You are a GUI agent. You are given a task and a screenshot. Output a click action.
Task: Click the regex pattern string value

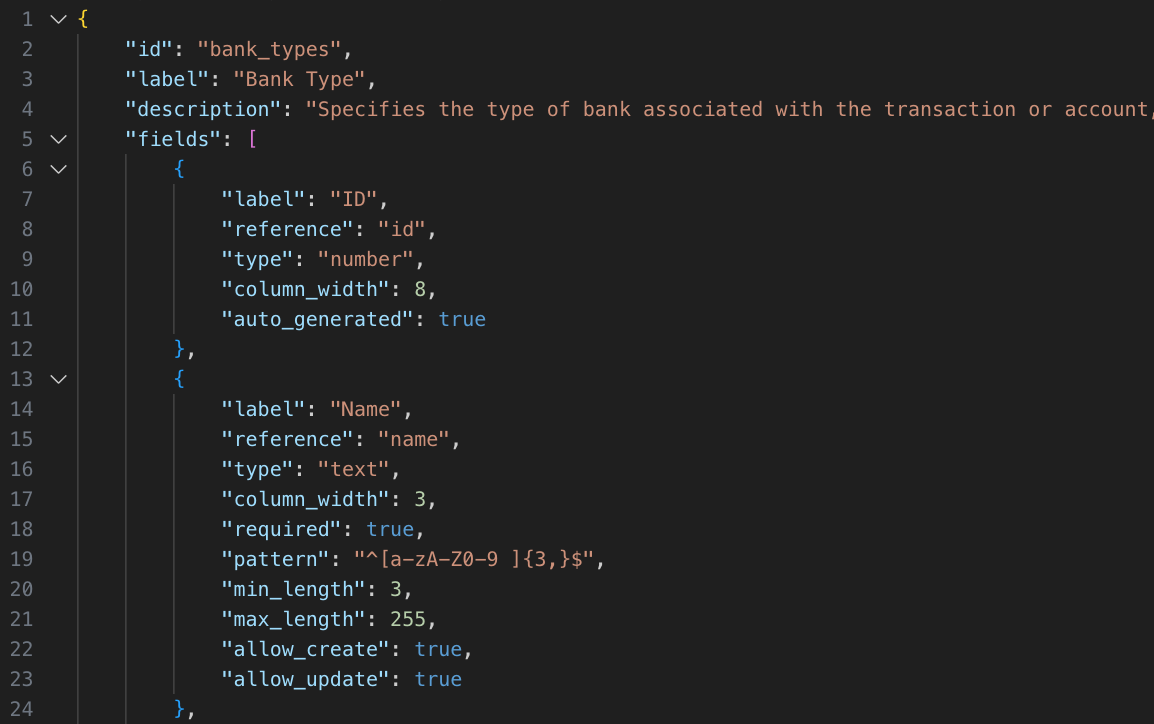click(x=474, y=559)
